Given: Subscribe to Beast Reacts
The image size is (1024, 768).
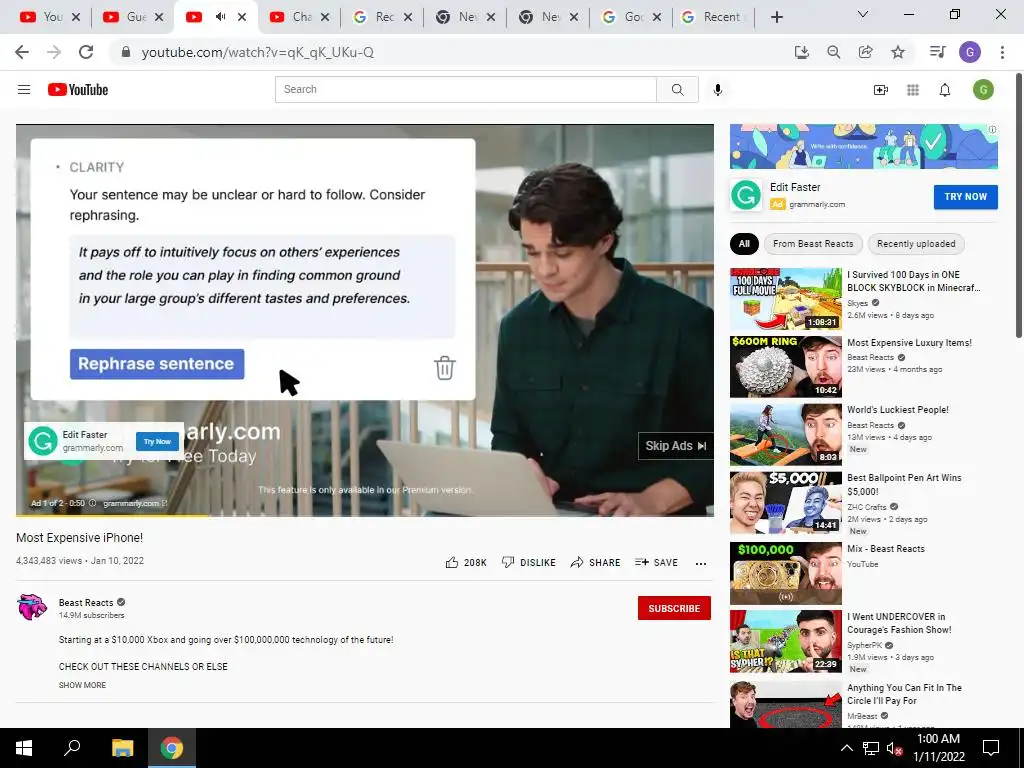Looking at the screenshot, I should coord(674,608).
